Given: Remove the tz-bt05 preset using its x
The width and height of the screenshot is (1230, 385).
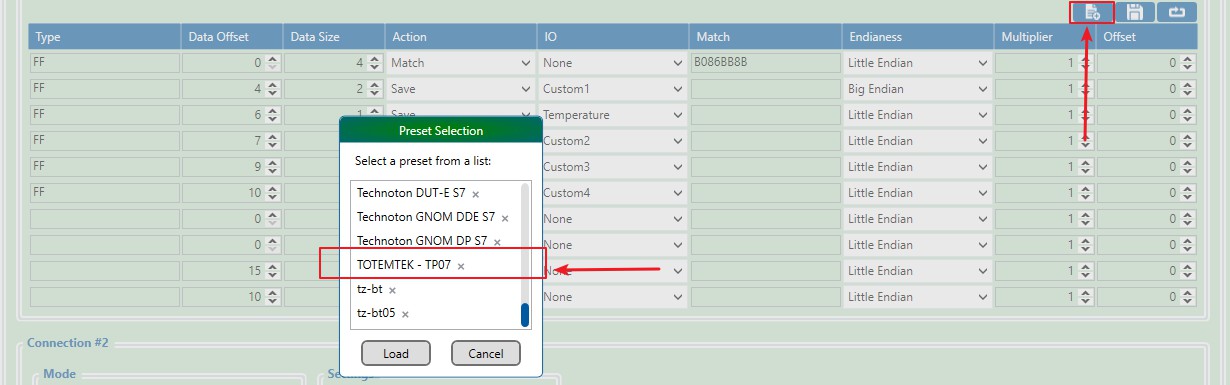Looking at the screenshot, I should coord(406,314).
